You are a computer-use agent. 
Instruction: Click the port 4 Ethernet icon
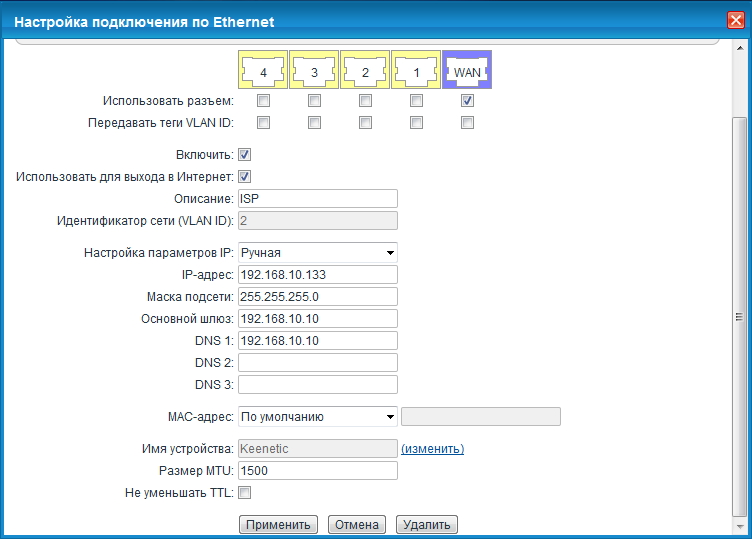(x=263, y=71)
